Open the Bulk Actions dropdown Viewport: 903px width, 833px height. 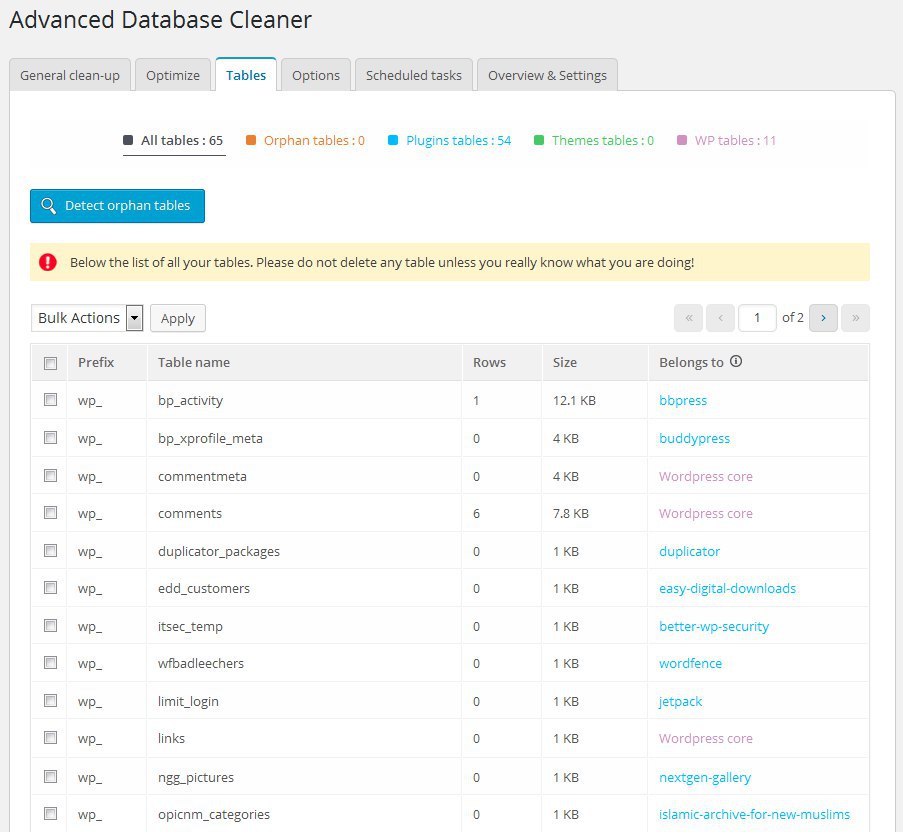point(87,318)
